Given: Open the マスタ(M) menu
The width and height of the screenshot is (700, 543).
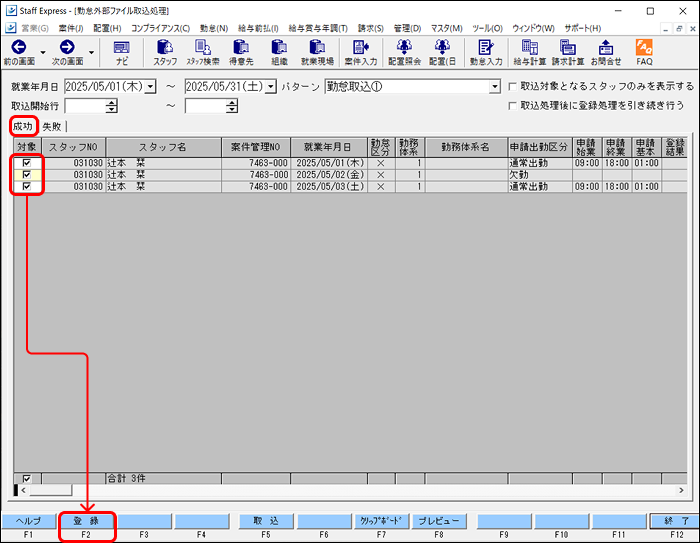Looking at the screenshot, I should 446,28.
